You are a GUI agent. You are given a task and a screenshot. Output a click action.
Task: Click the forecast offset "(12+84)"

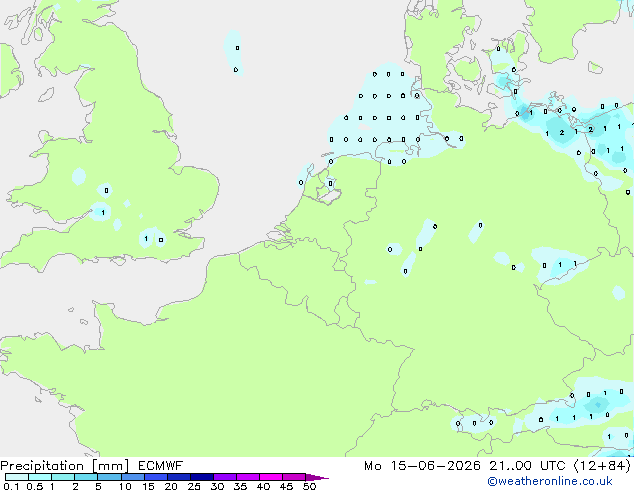(602, 466)
